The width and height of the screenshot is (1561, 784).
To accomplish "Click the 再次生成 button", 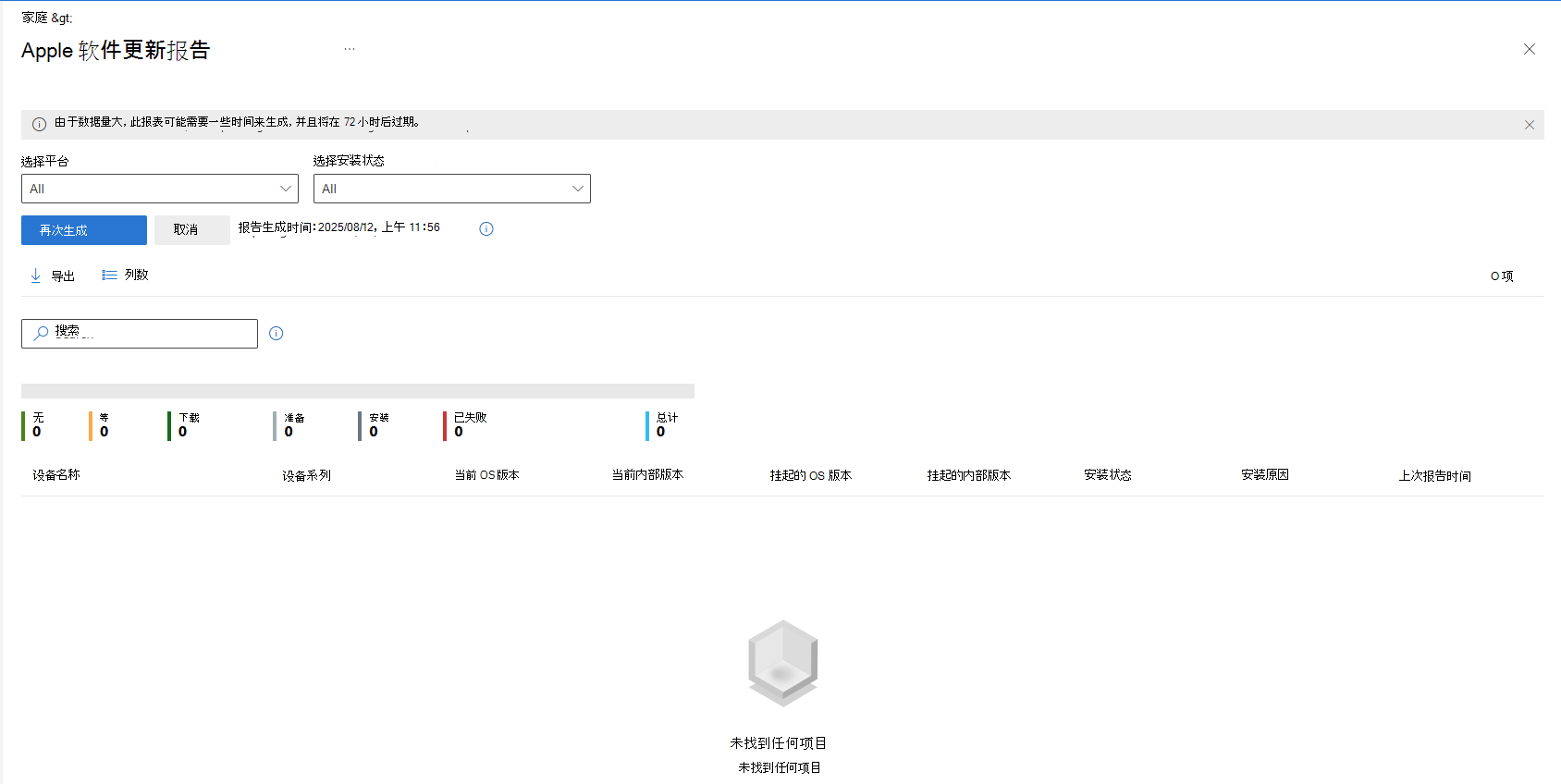I will (x=84, y=230).
